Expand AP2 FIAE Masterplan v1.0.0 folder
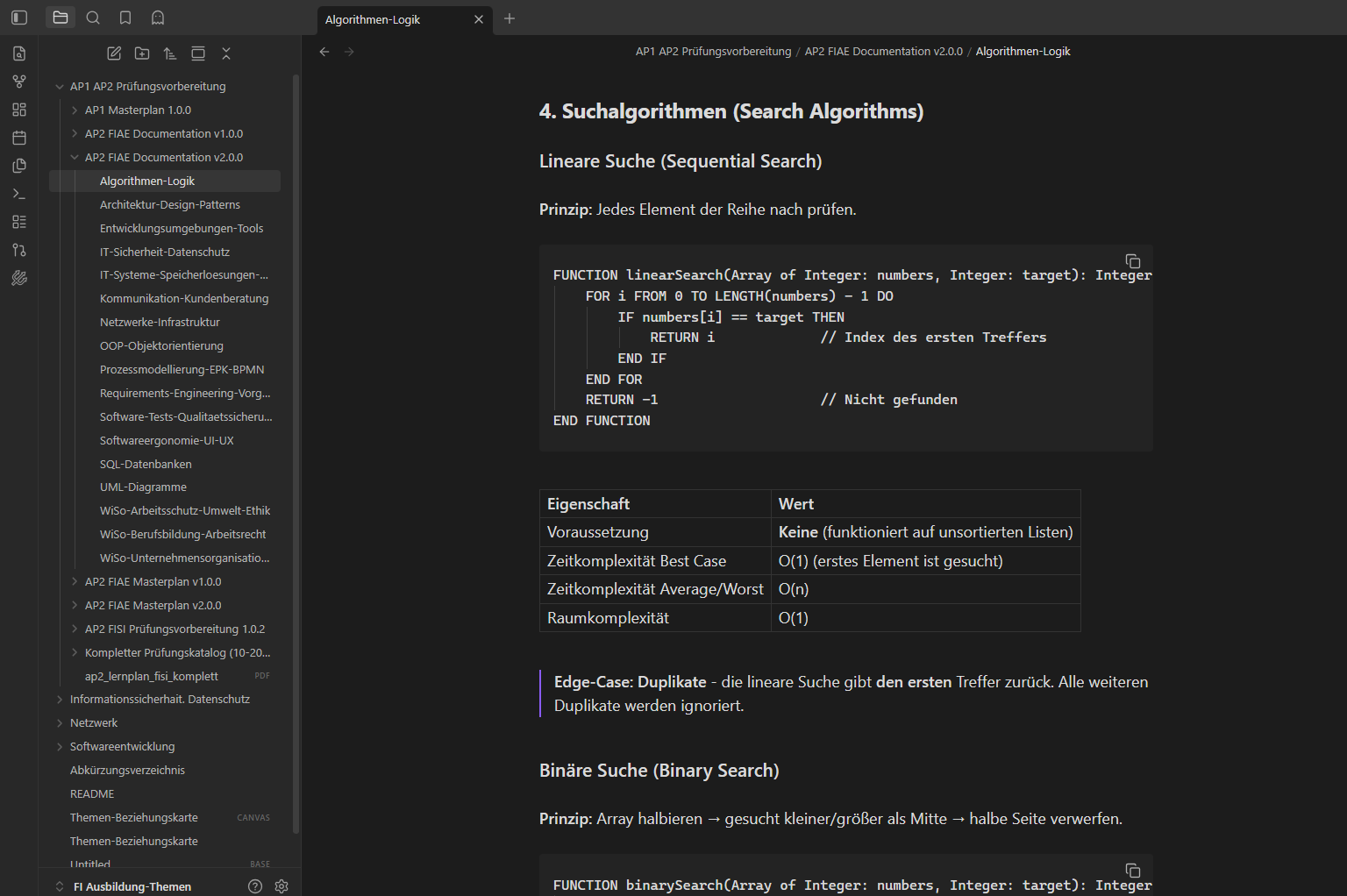The image size is (1347, 896). click(x=75, y=581)
